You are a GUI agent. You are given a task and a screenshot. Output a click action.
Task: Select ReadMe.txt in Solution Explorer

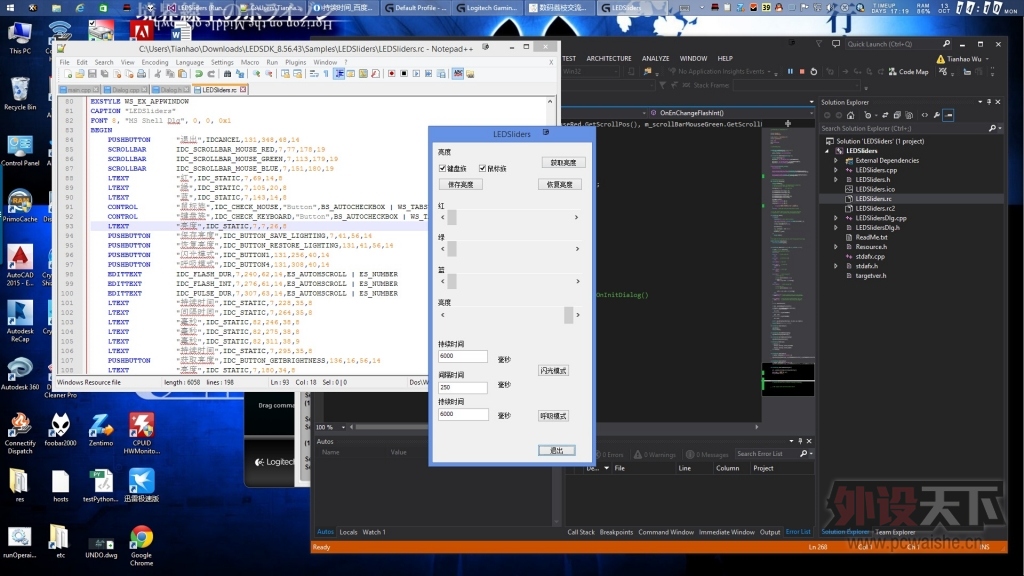tap(871, 238)
